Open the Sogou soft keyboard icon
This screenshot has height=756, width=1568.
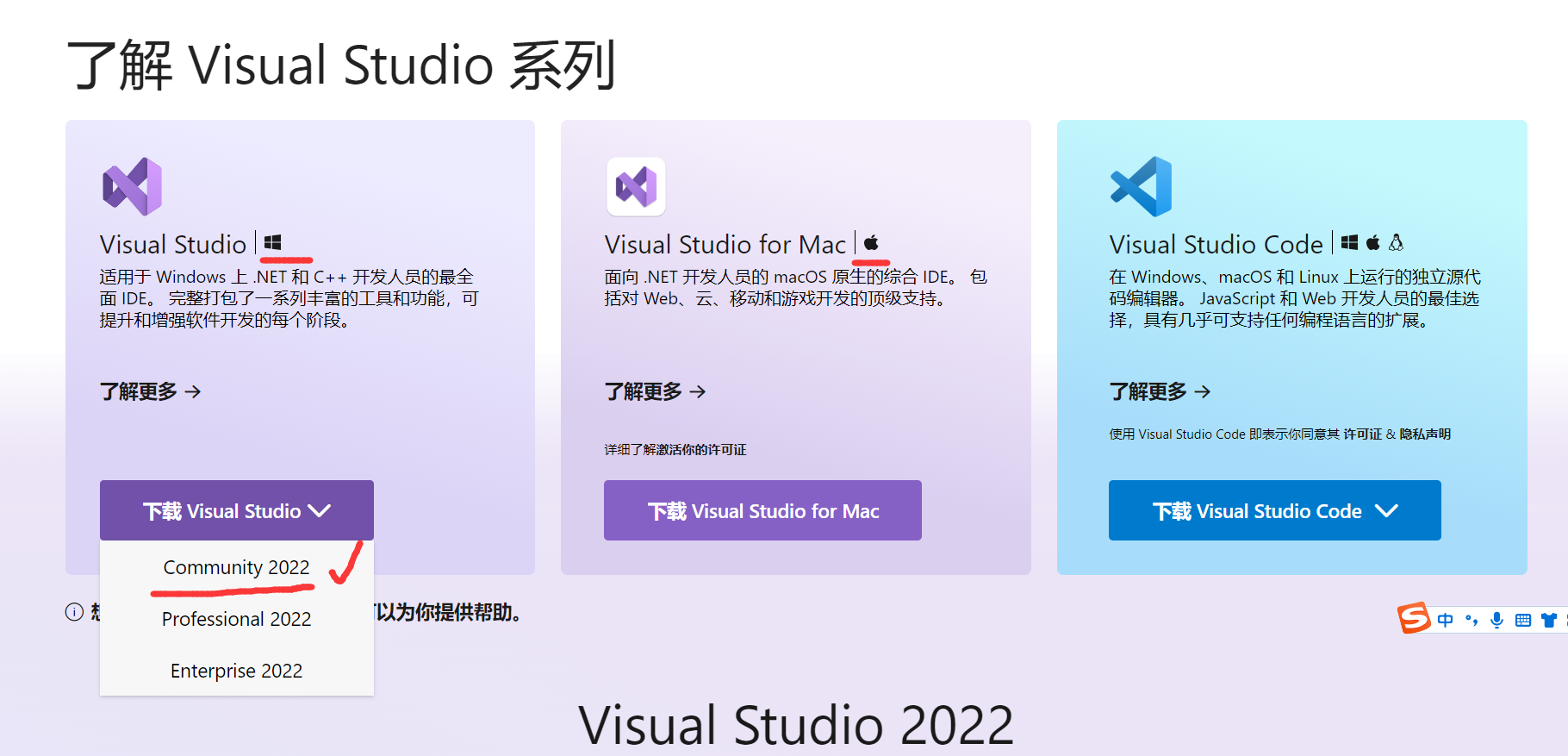[1523, 620]
